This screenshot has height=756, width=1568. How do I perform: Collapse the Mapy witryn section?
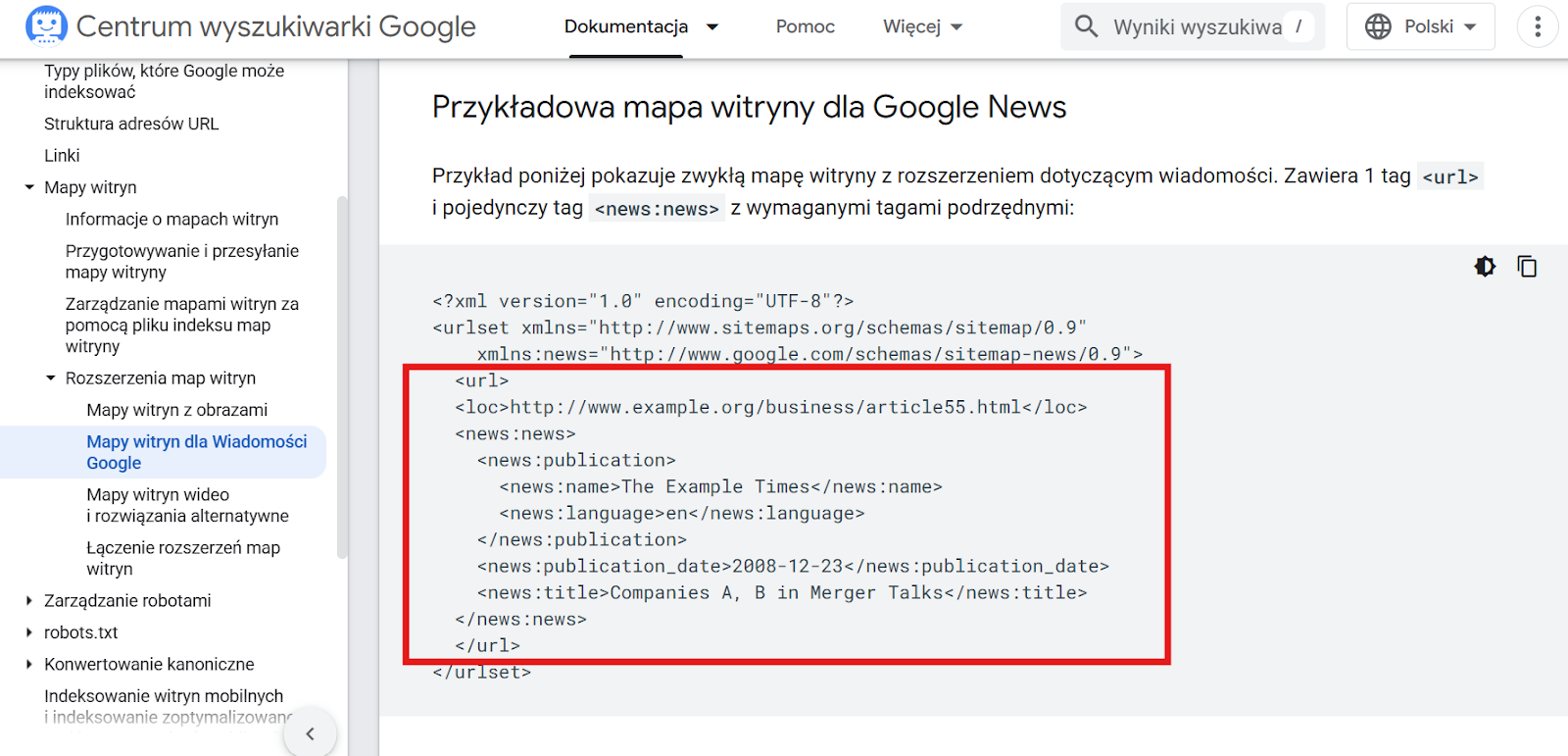[29, 187]
